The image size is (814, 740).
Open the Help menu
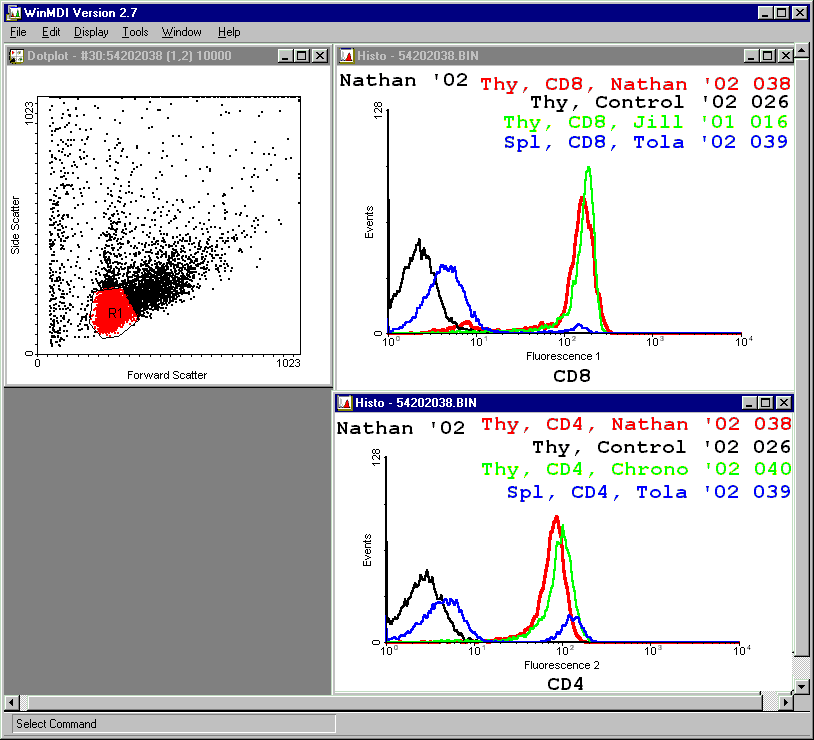point(229,32)
